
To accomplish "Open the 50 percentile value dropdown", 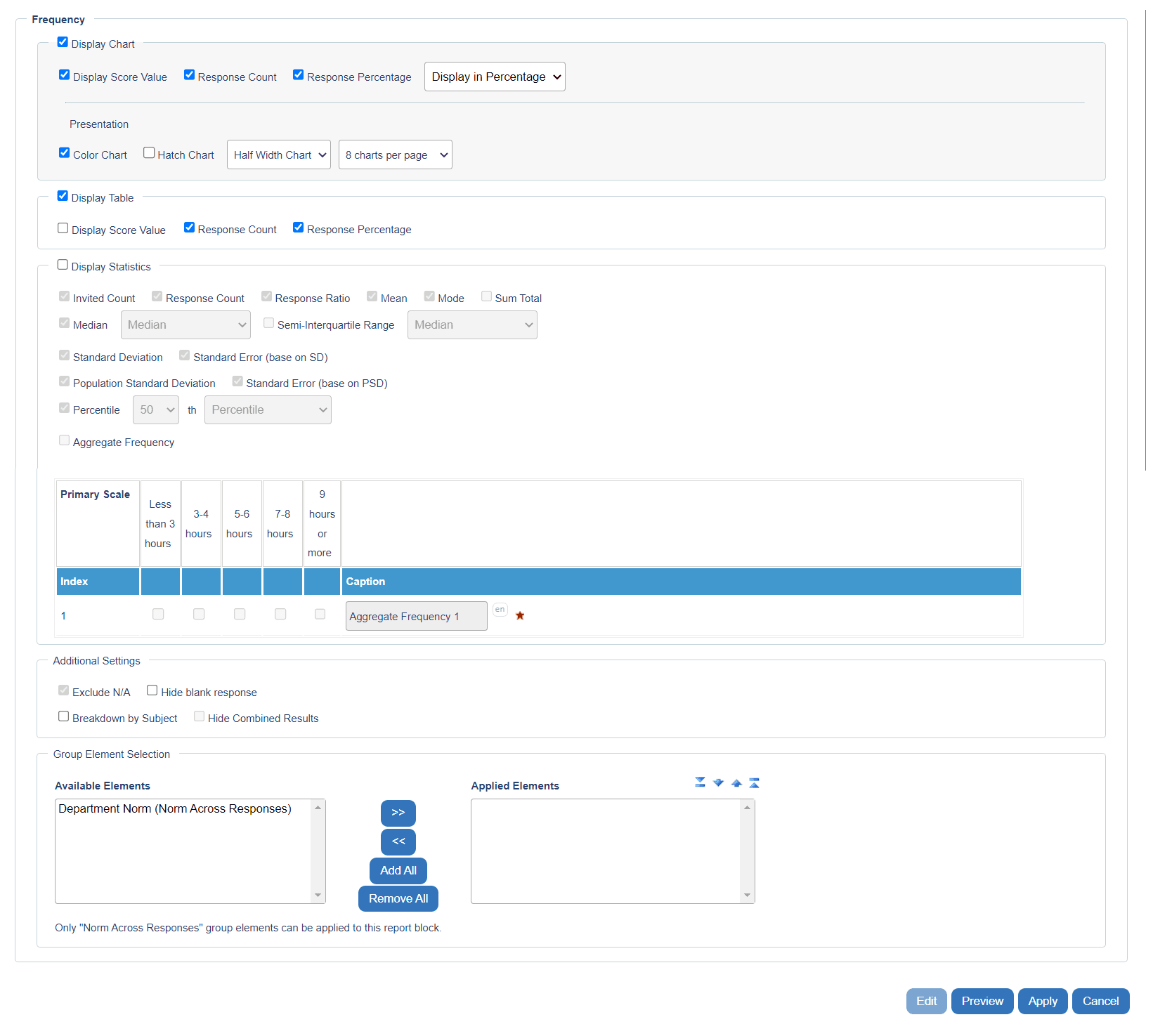I will pyautogui.click(x=156, y=410).
